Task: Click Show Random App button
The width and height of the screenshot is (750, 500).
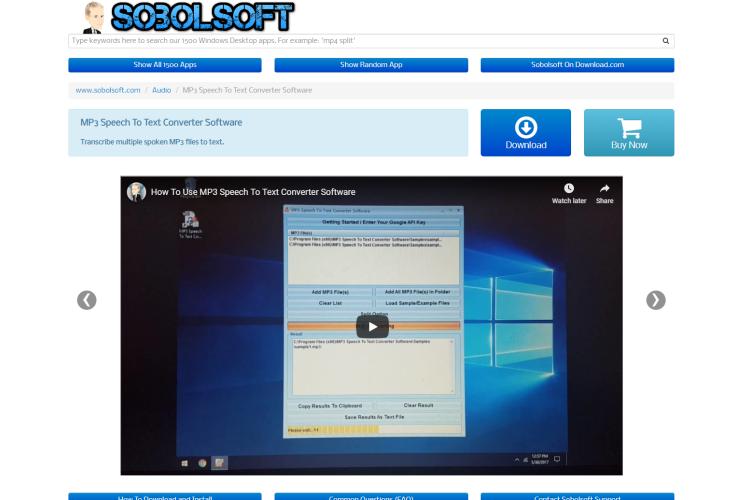Action: (371, 65)
